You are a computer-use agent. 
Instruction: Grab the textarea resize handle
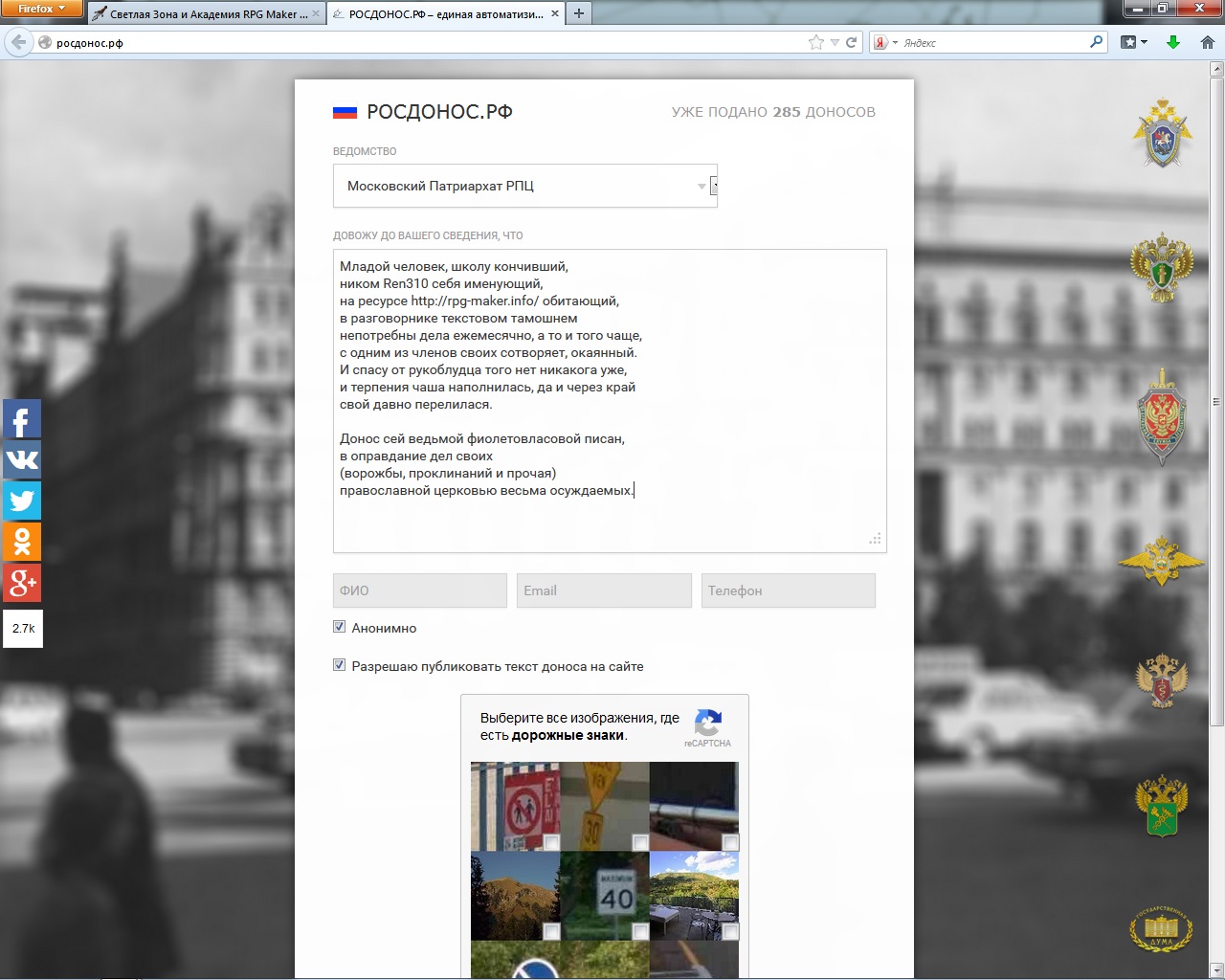pos(876,540)
